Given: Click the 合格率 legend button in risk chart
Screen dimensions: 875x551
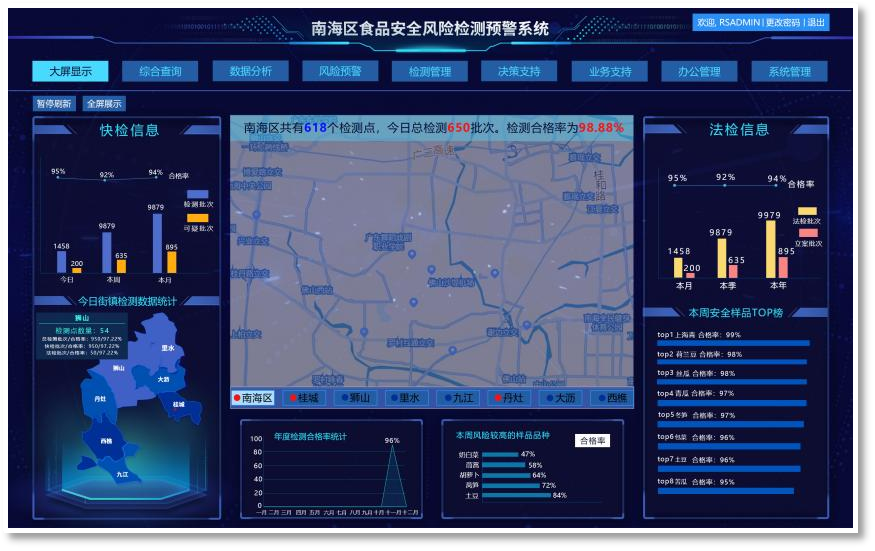Looking at the screenshot, I should point(592,440).
